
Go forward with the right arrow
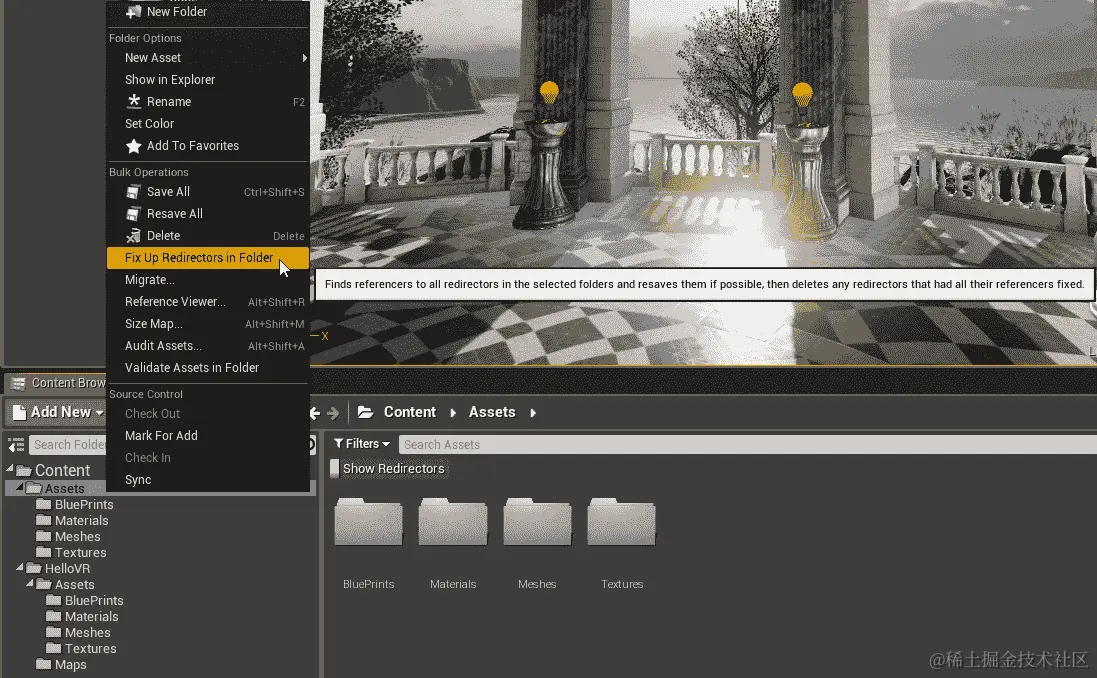click(333, 413)
